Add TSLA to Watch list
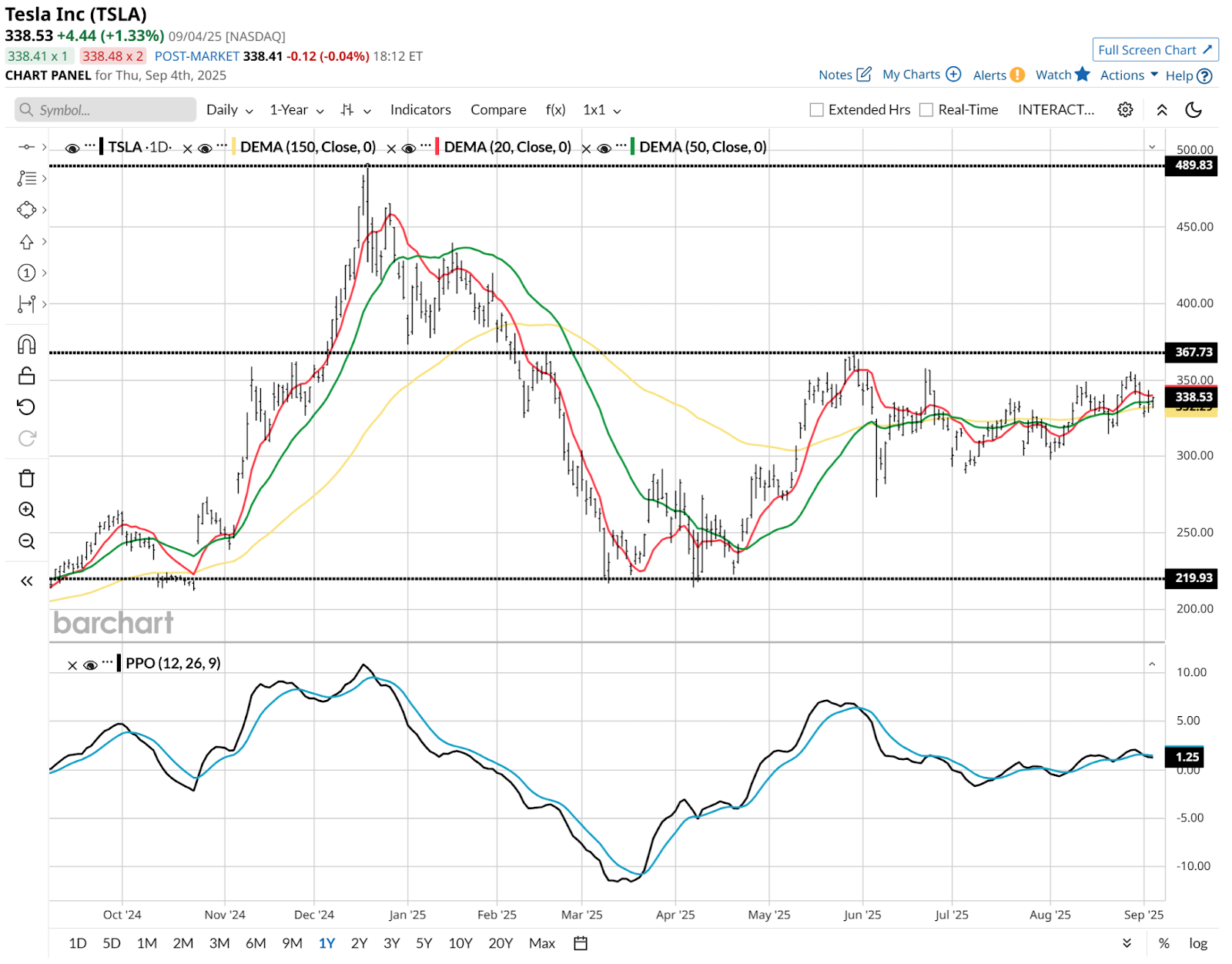This screenshot has height=964, width=1232. tap(1063, 75)
